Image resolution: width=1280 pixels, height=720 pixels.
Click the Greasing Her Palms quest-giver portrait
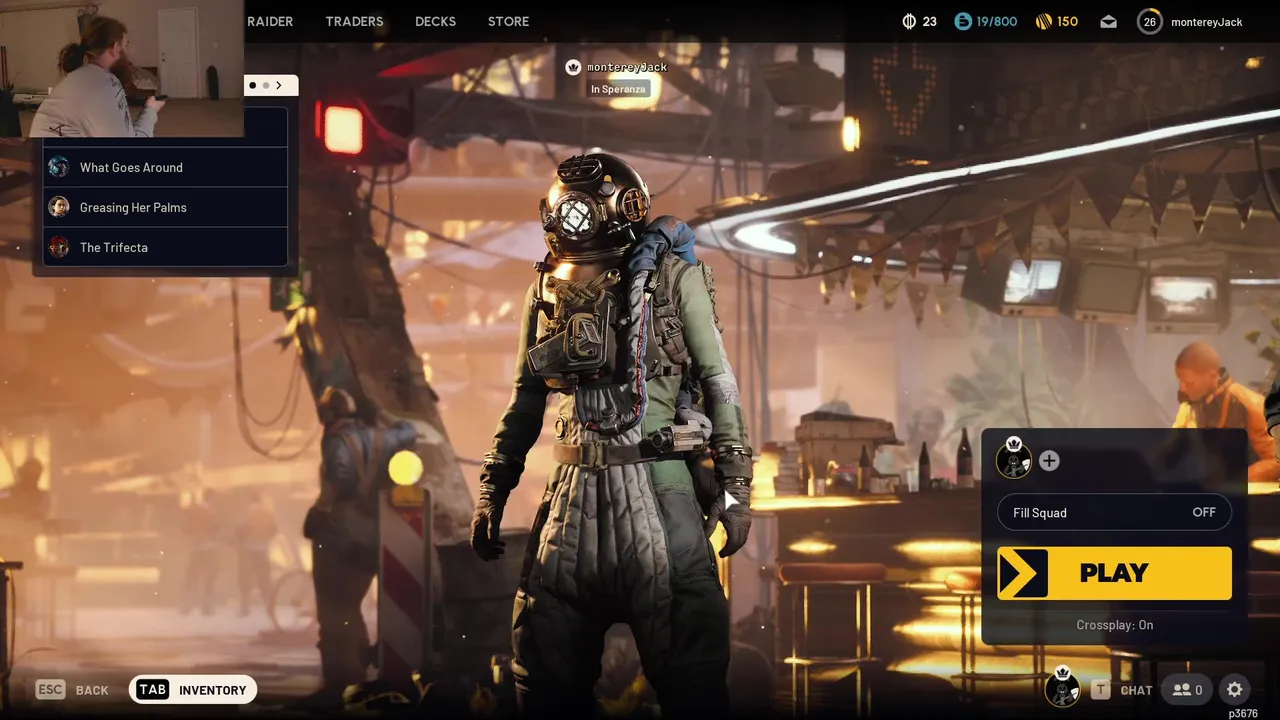(59, 207)
